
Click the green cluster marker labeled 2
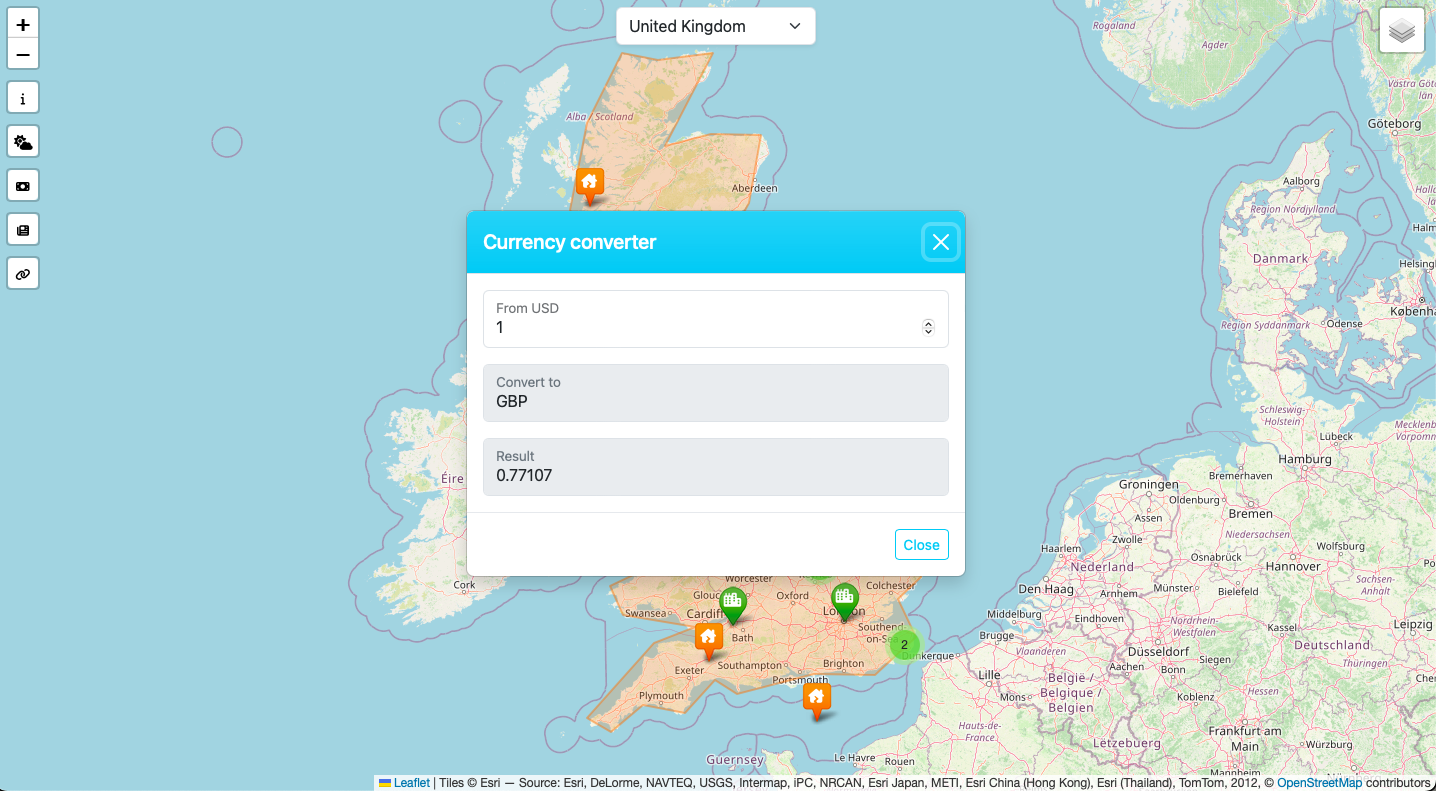click(904, 645)
